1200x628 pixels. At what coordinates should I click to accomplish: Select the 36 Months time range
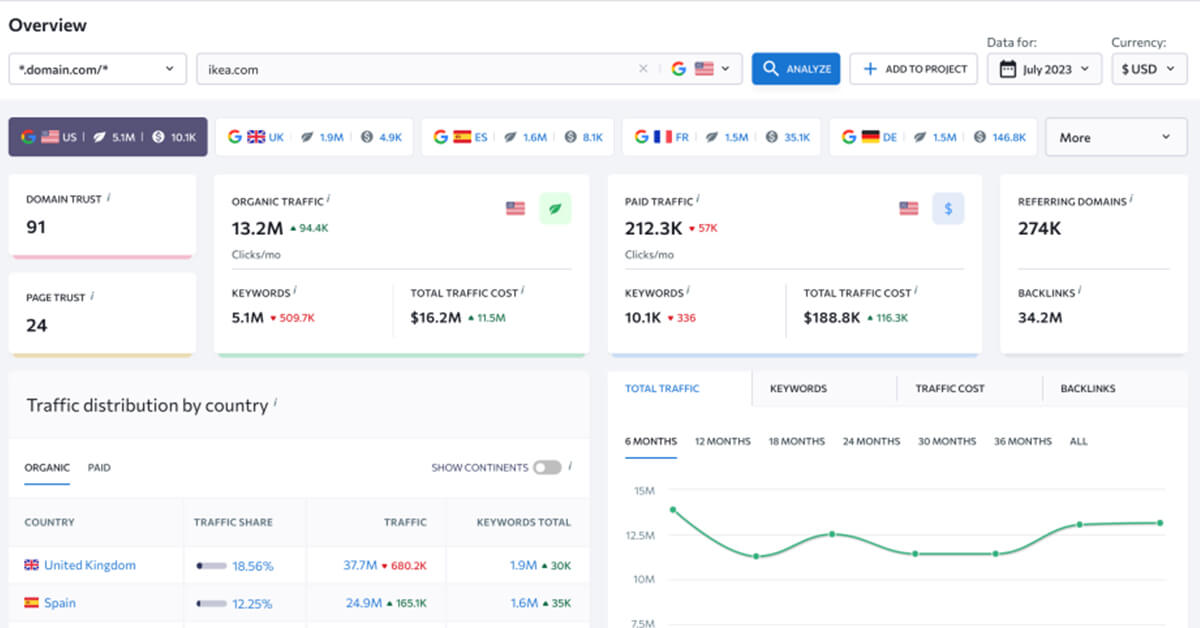1023,441
